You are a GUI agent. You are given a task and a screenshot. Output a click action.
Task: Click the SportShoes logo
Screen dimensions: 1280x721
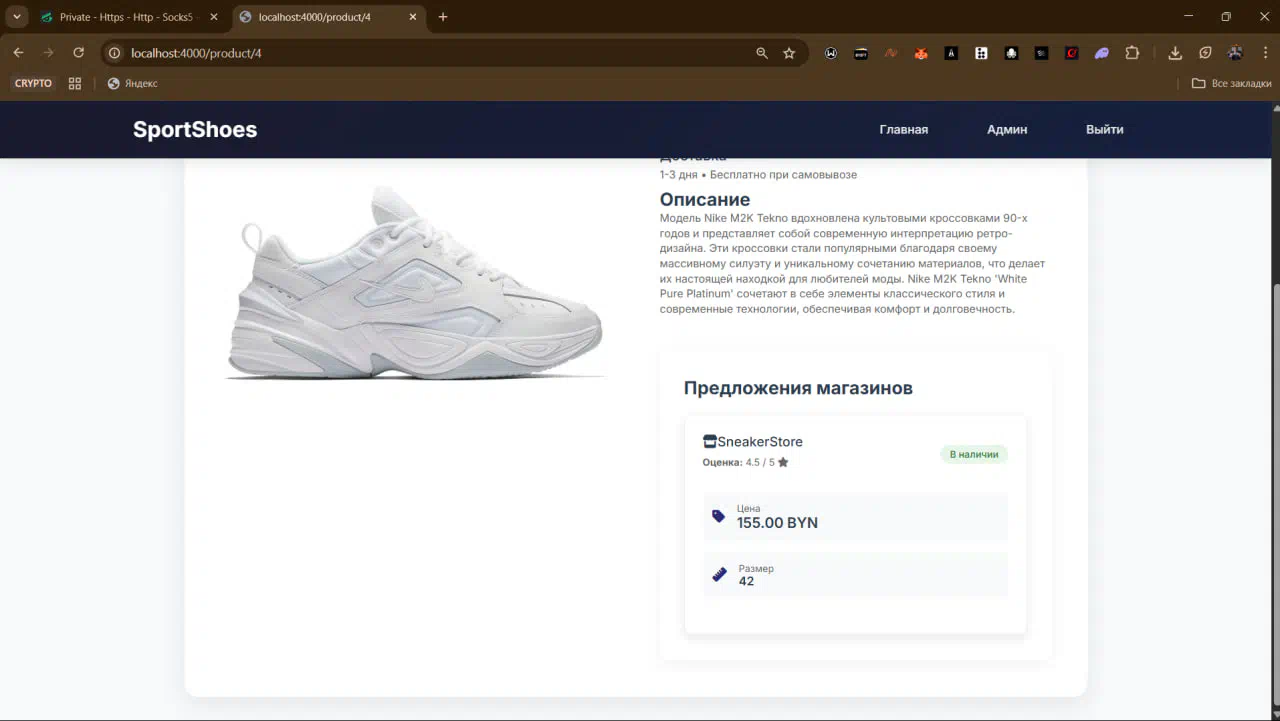pos(195,129)
